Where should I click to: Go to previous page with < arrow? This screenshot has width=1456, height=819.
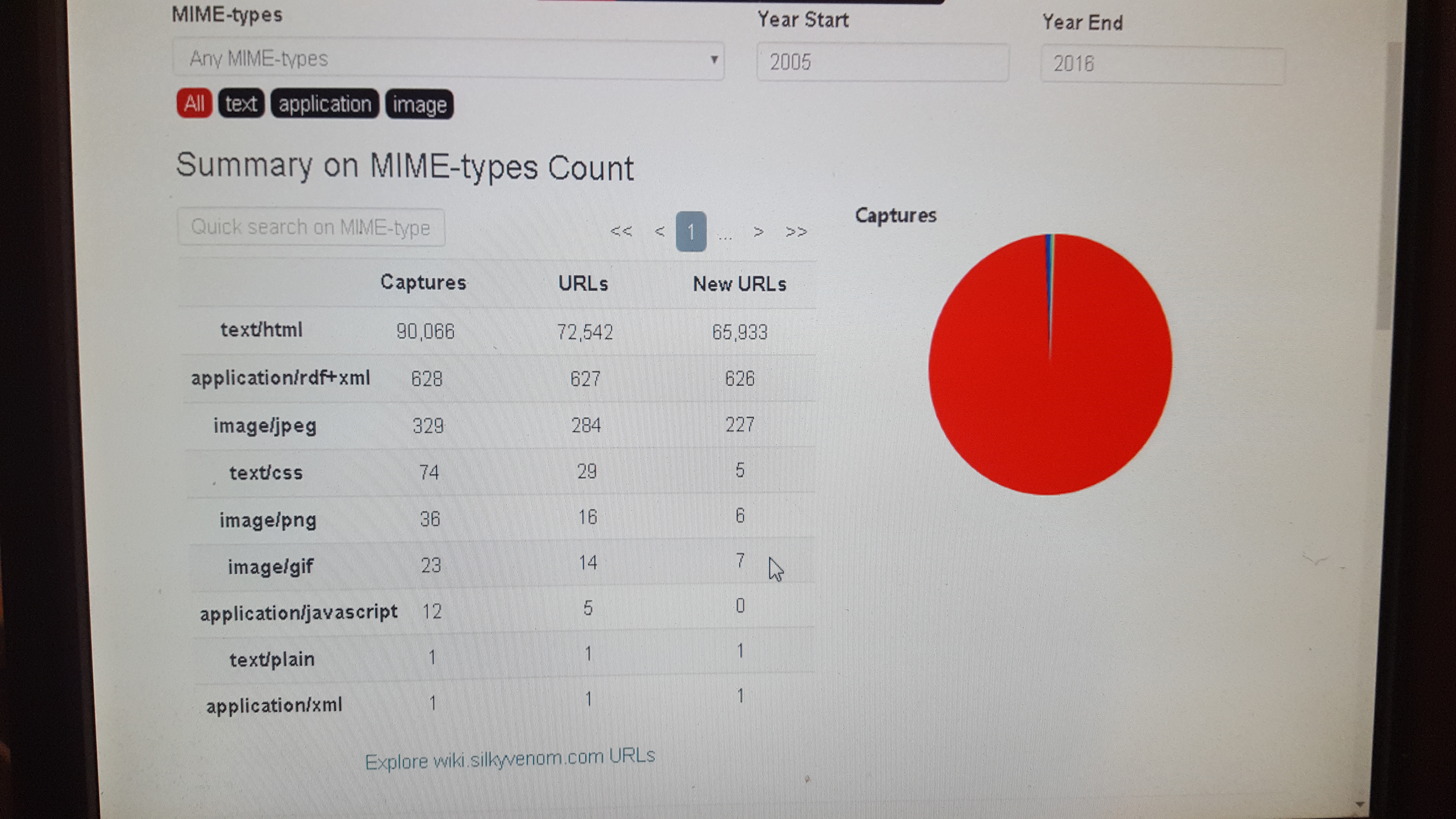659,231
